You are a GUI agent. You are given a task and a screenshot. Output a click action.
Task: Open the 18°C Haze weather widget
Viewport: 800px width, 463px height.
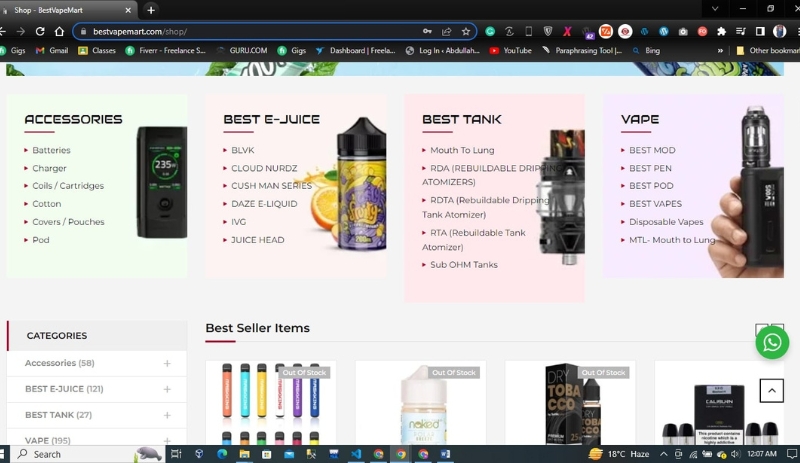pyautogui.click(x=619, y=454)
